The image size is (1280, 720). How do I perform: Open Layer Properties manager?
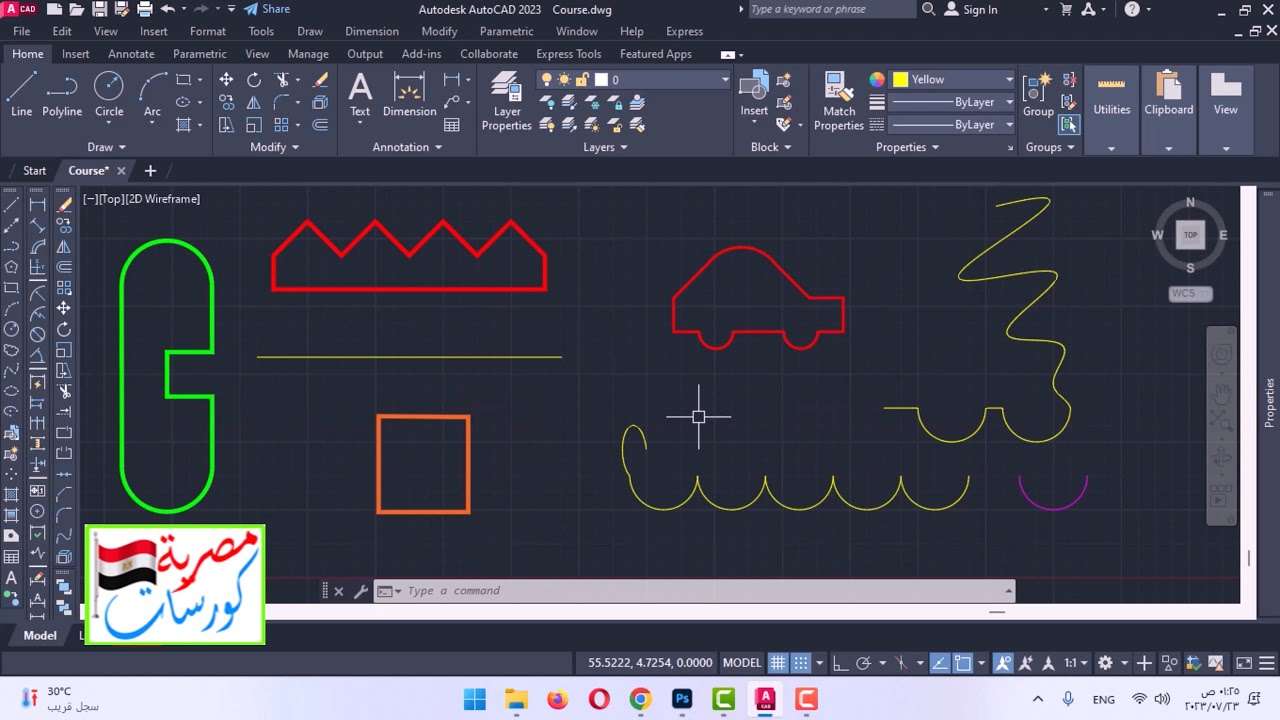(x=507, y=101)
